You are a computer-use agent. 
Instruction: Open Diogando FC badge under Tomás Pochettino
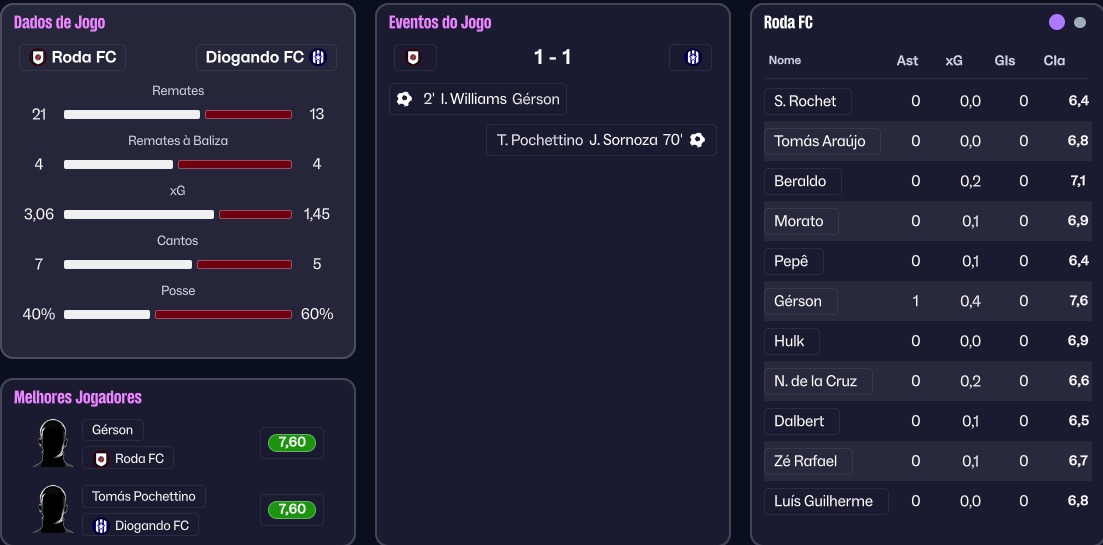[141, 525]
